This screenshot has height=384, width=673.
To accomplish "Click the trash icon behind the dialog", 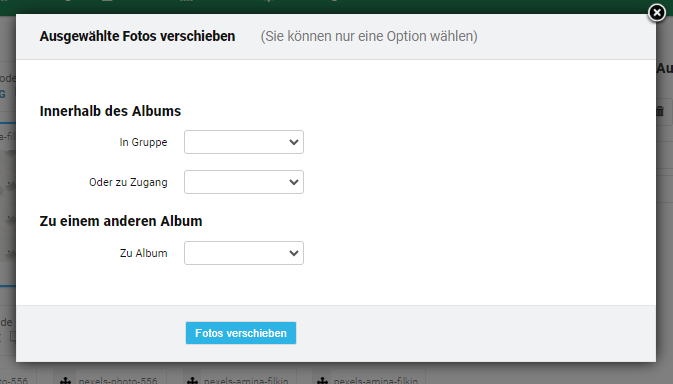I will (x=660, y=112).
